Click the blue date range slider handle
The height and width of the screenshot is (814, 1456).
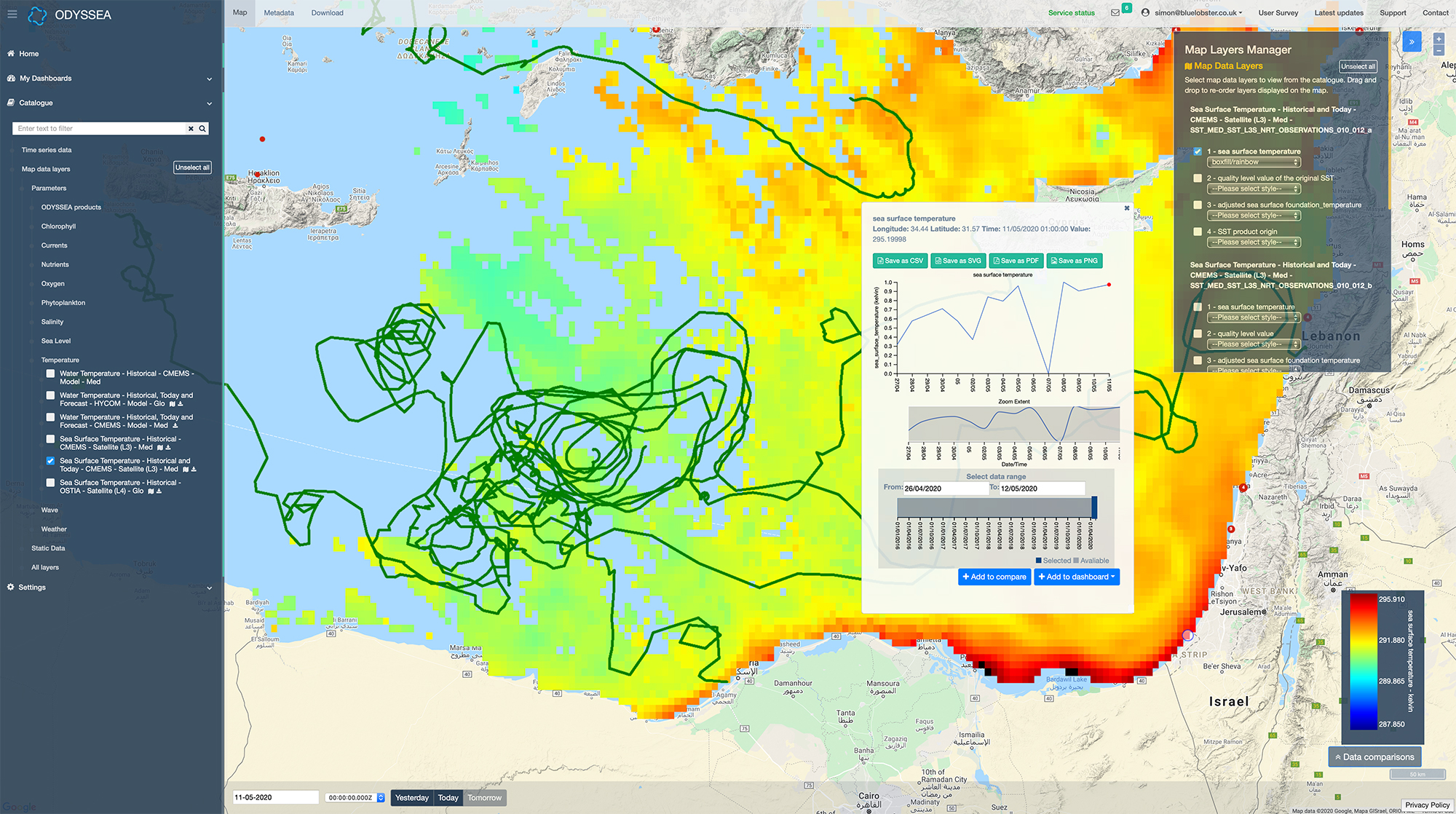tap(1094, 507)
